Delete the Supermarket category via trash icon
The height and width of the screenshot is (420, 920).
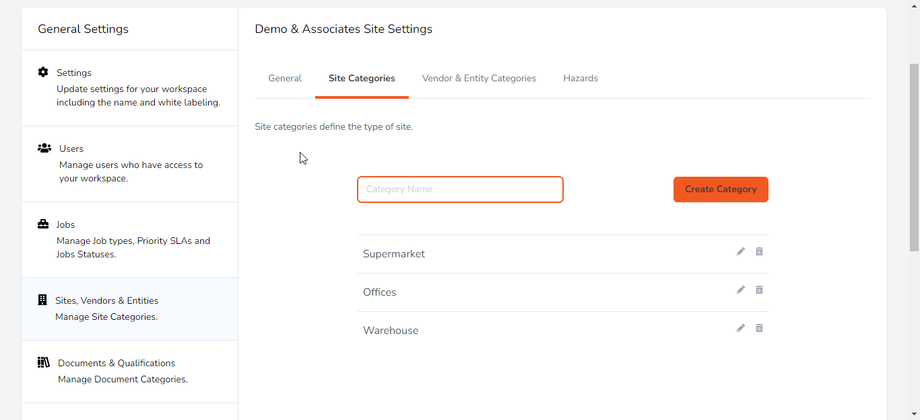[759, 252]
